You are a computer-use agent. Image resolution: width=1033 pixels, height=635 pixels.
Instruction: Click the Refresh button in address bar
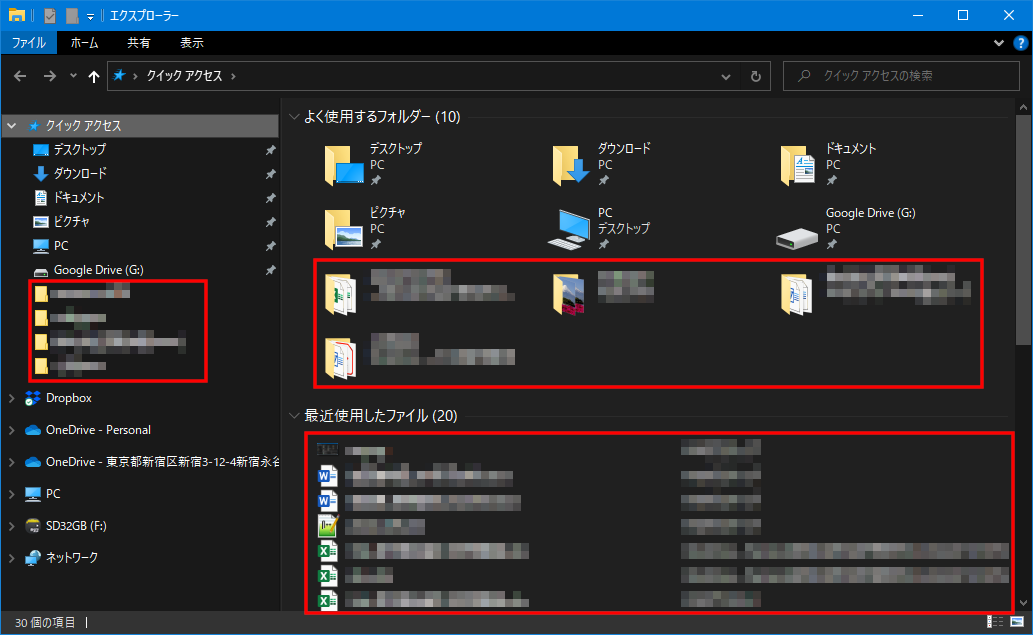click(x=756, y=76)
